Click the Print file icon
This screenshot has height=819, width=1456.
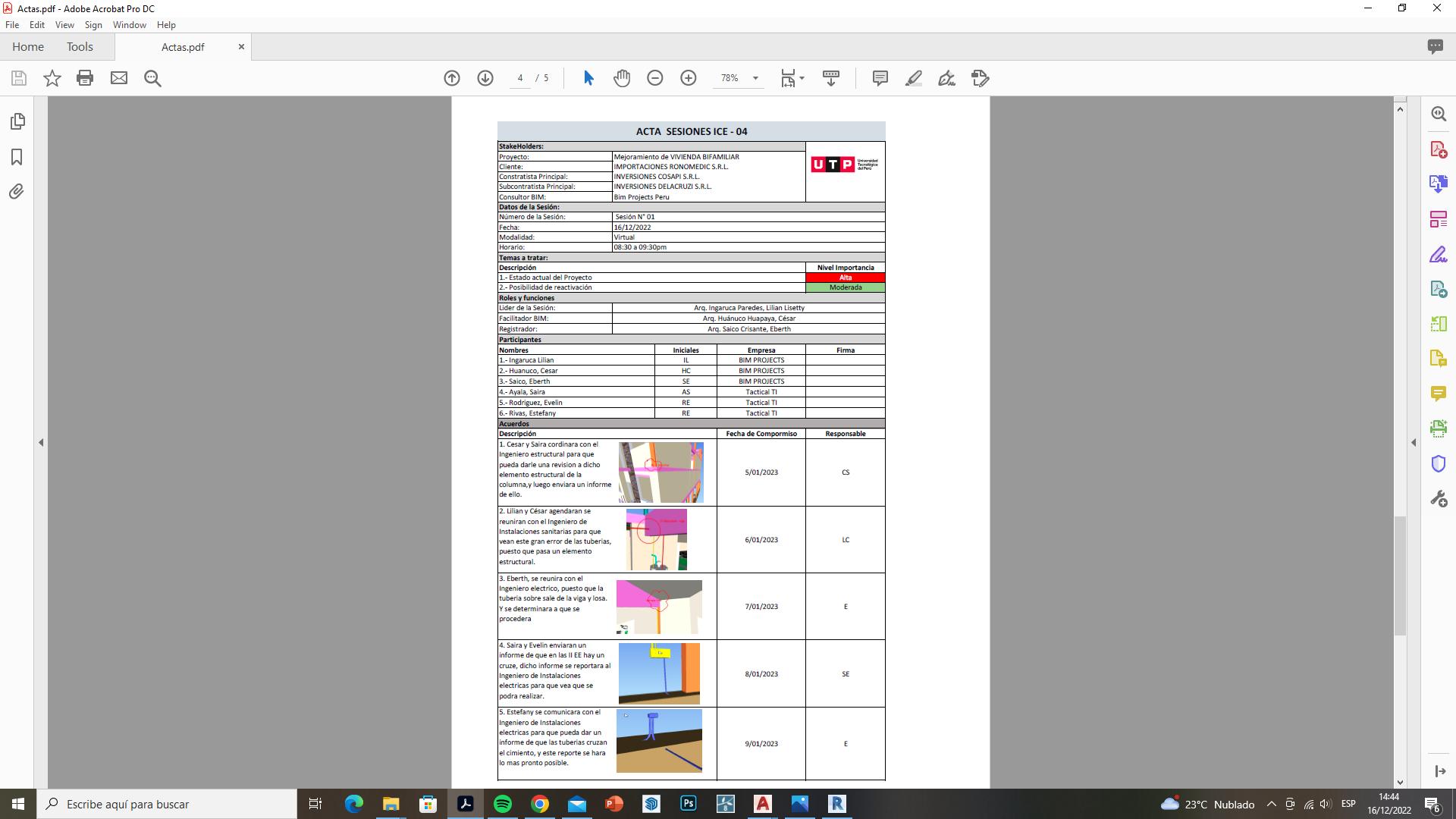click(x=85, y=78)
